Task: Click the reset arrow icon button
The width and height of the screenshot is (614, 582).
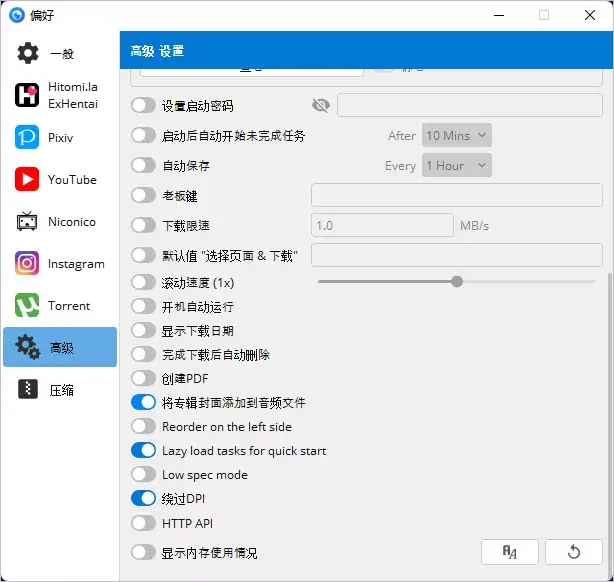Action: (x=574, y=552)
